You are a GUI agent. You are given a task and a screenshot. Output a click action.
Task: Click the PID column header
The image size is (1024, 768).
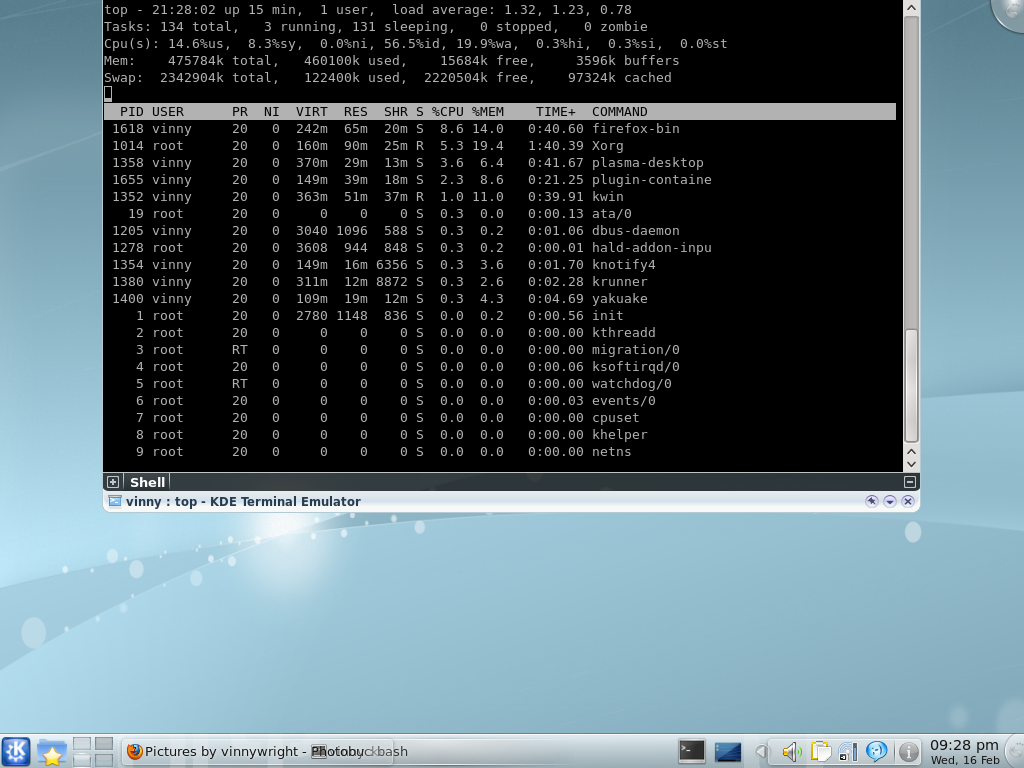click(x=132, y=112)
